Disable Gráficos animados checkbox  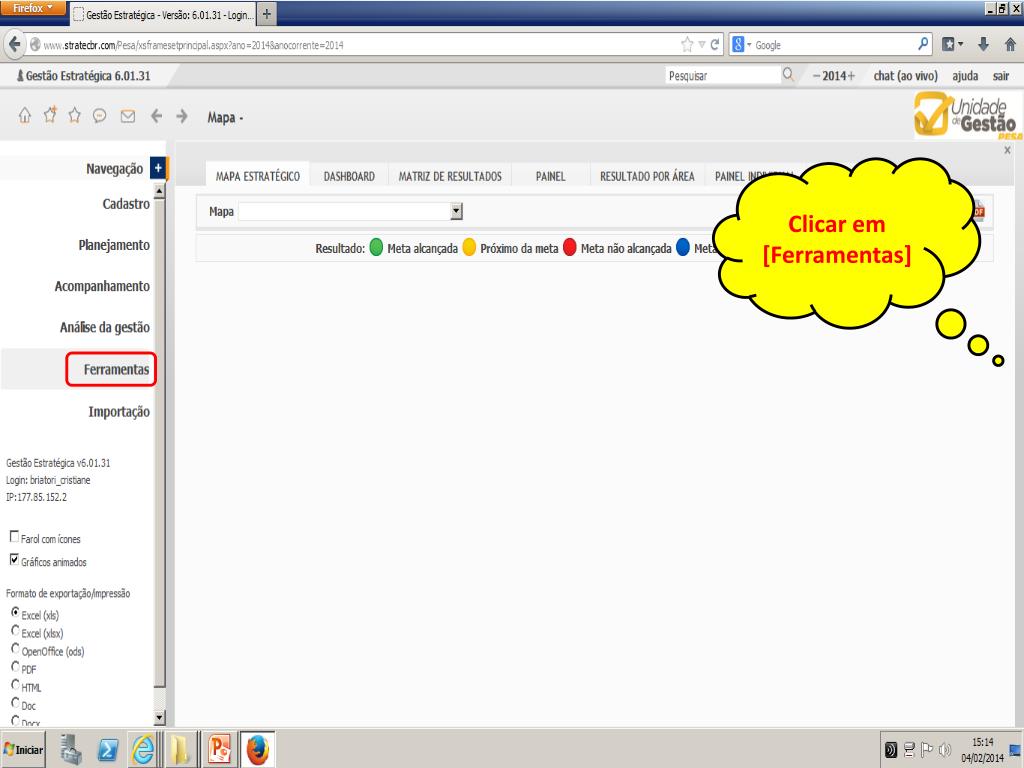tap(14, 559)
